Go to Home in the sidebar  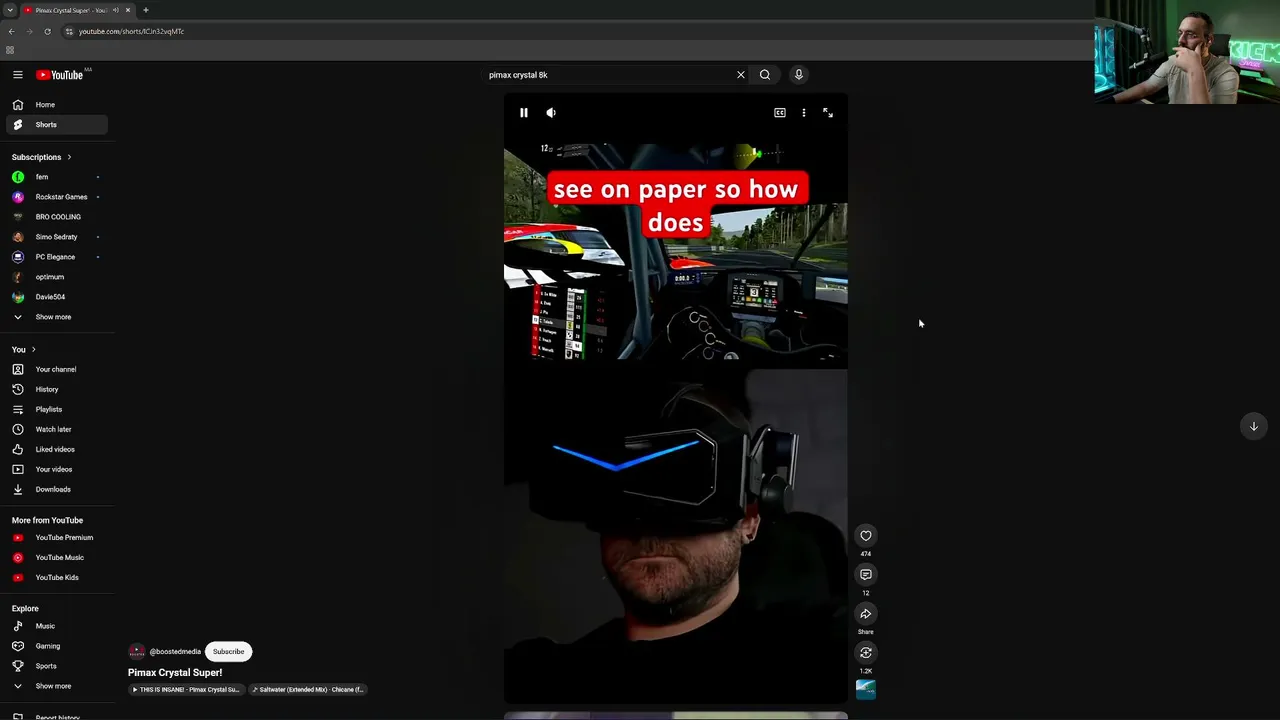[56, 105]
